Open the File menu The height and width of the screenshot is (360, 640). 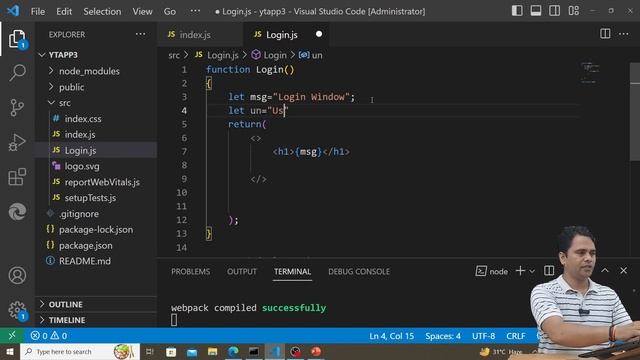pyautogui.click(x=38, y=11)
